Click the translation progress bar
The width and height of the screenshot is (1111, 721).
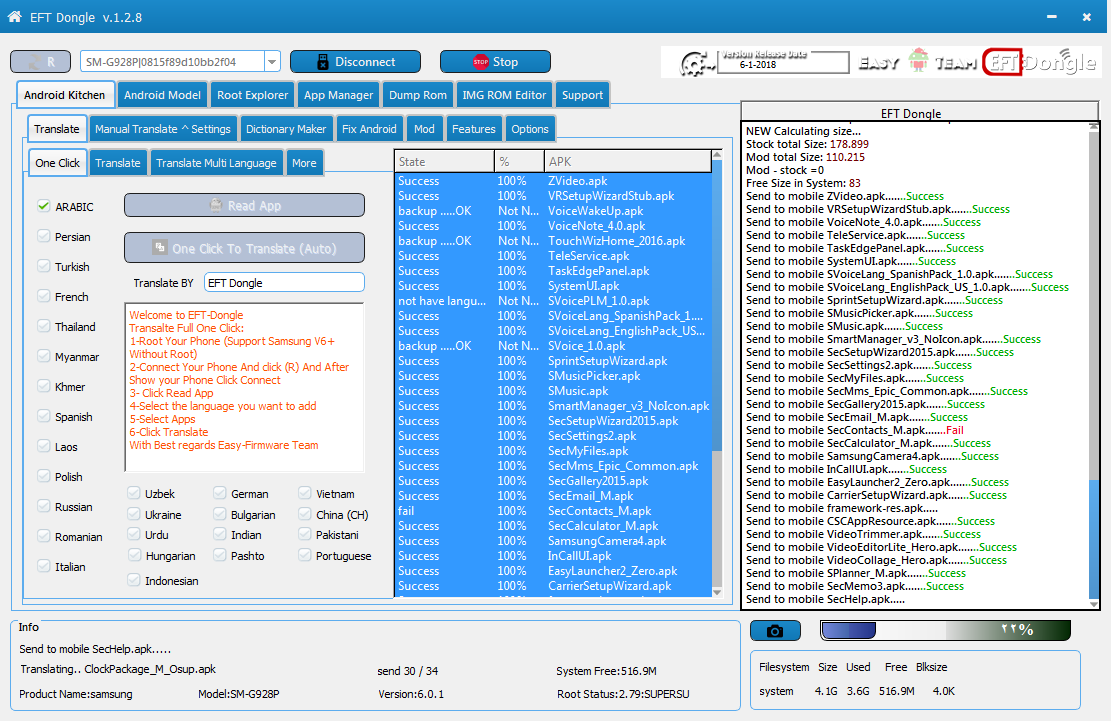(945, 630)
